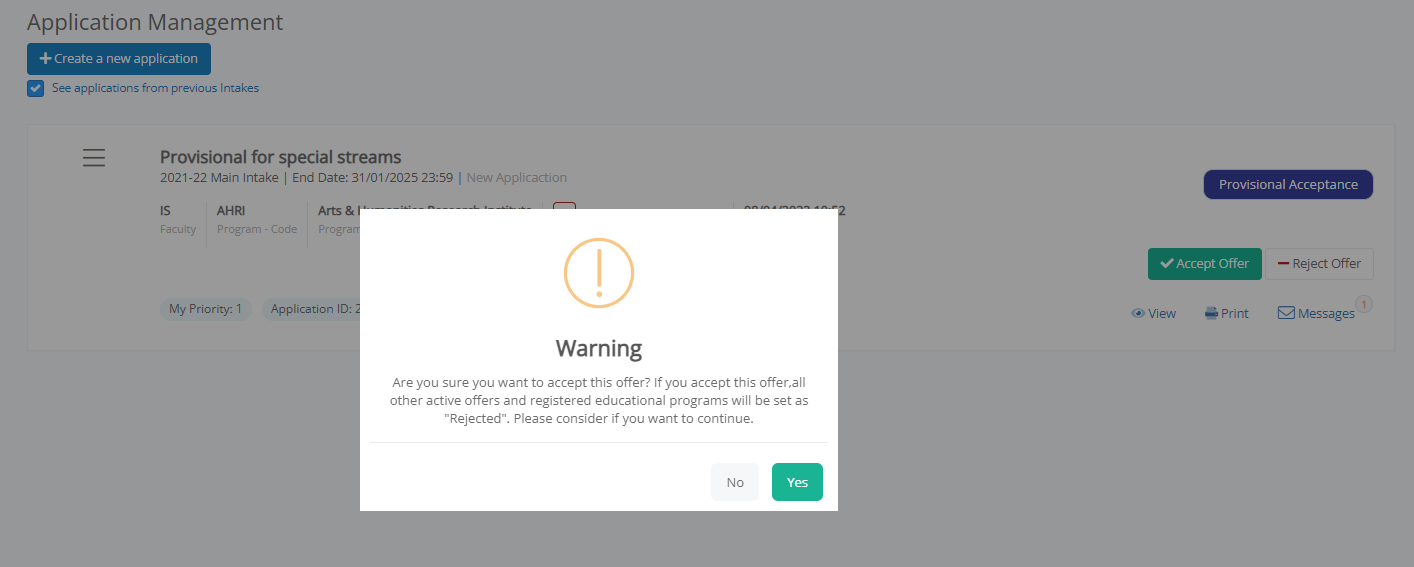This screenshot has width=1414, height=567.
Task: Click the plus icon in Create a new application
Action: click(x=45, y=59)
